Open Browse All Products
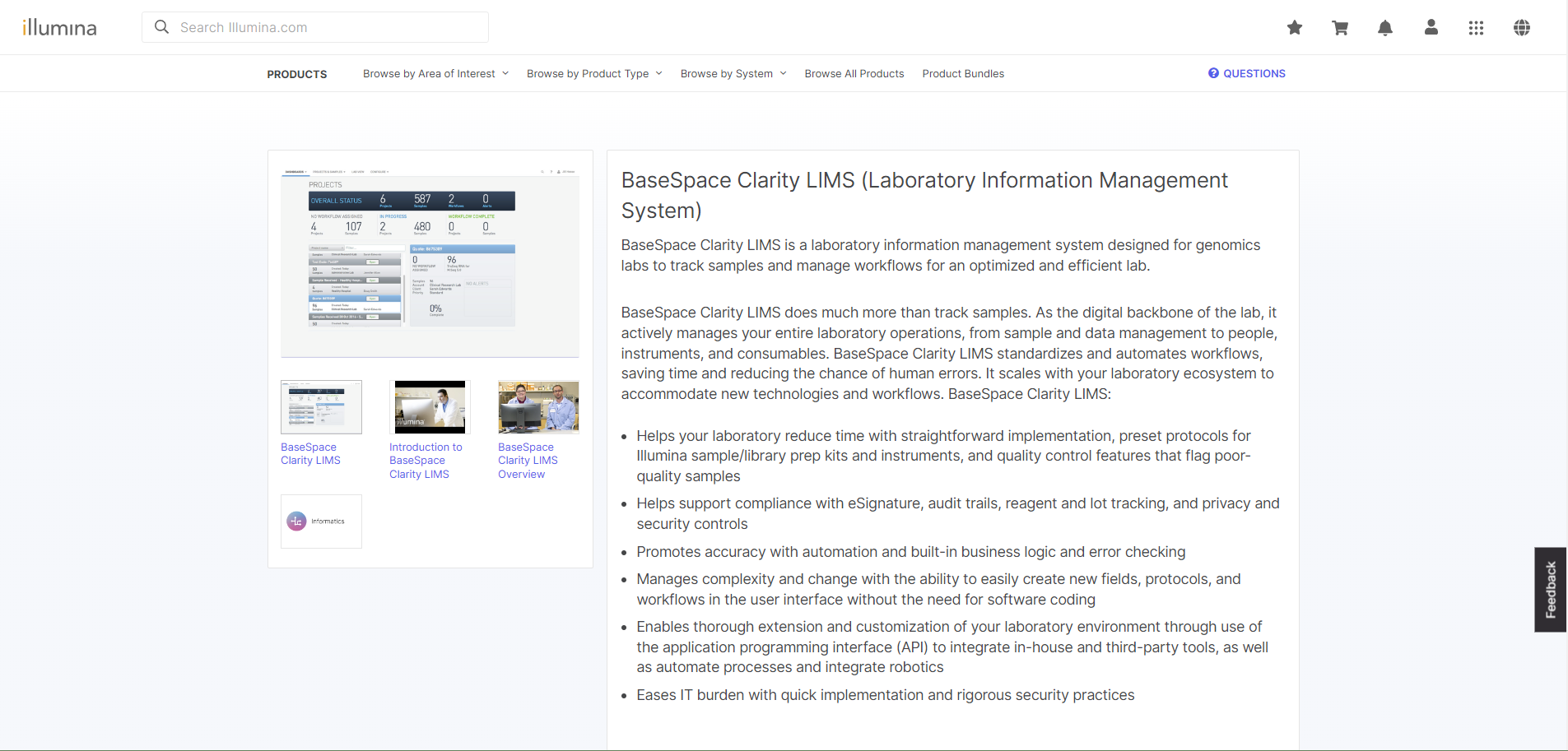 click(x=854, y=73)
